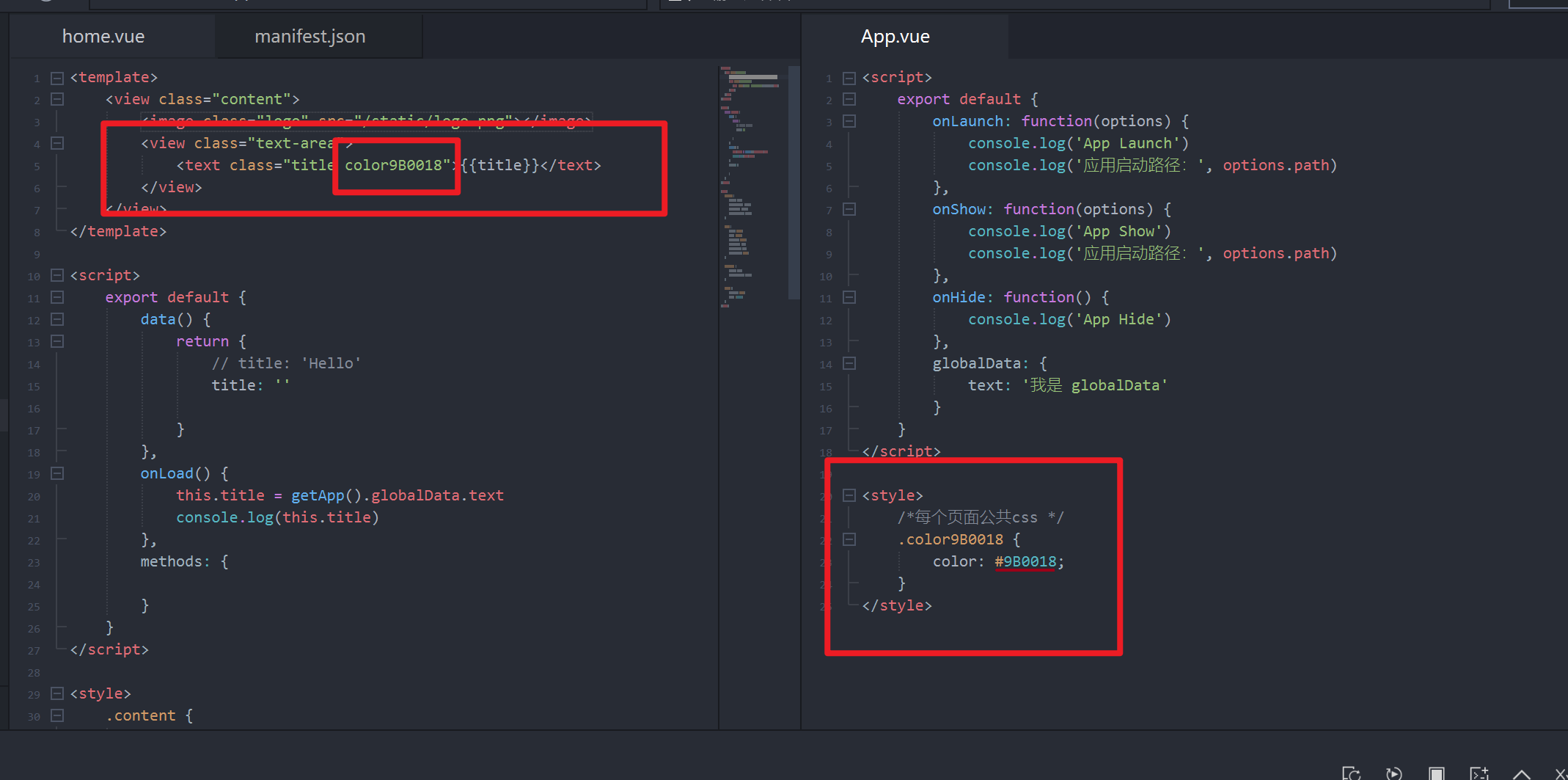Image resolution: width=1568 pixels, height=780 pixels.
Task: Click console.log('App Launch') in App.vue
Action: [1078, 143]
